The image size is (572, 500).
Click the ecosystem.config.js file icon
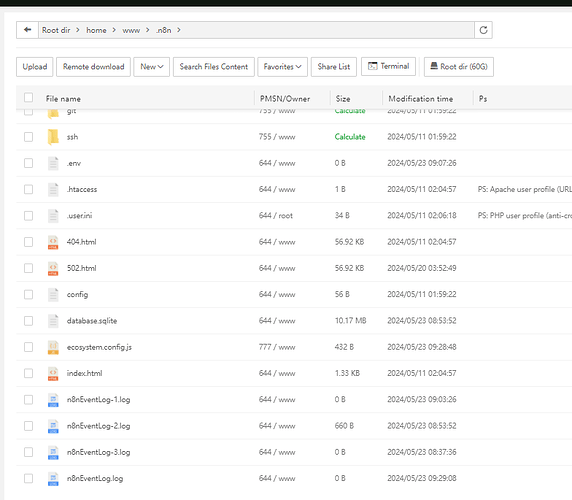(x=53, y=347)
